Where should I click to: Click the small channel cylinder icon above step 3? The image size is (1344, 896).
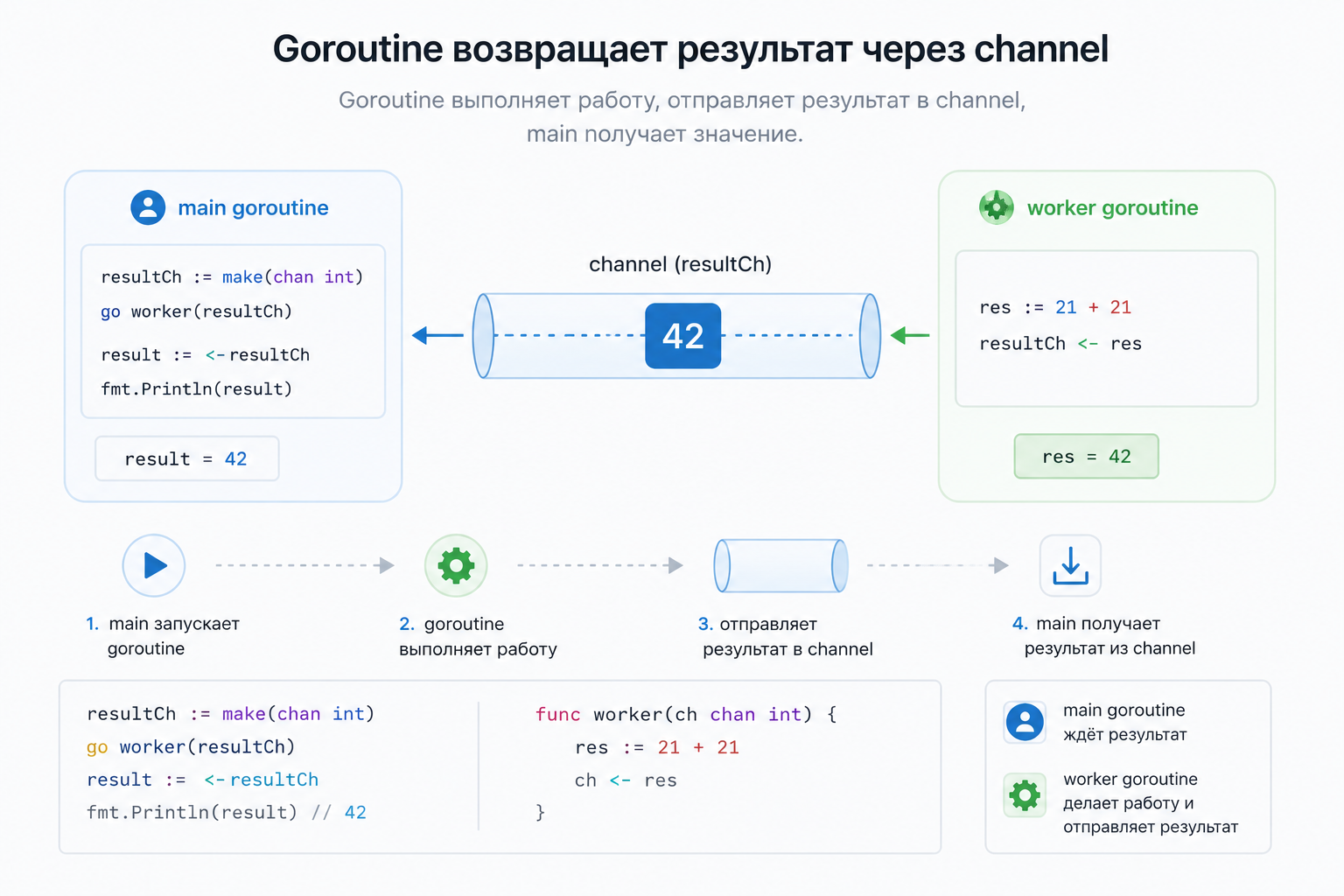point(781,565)
